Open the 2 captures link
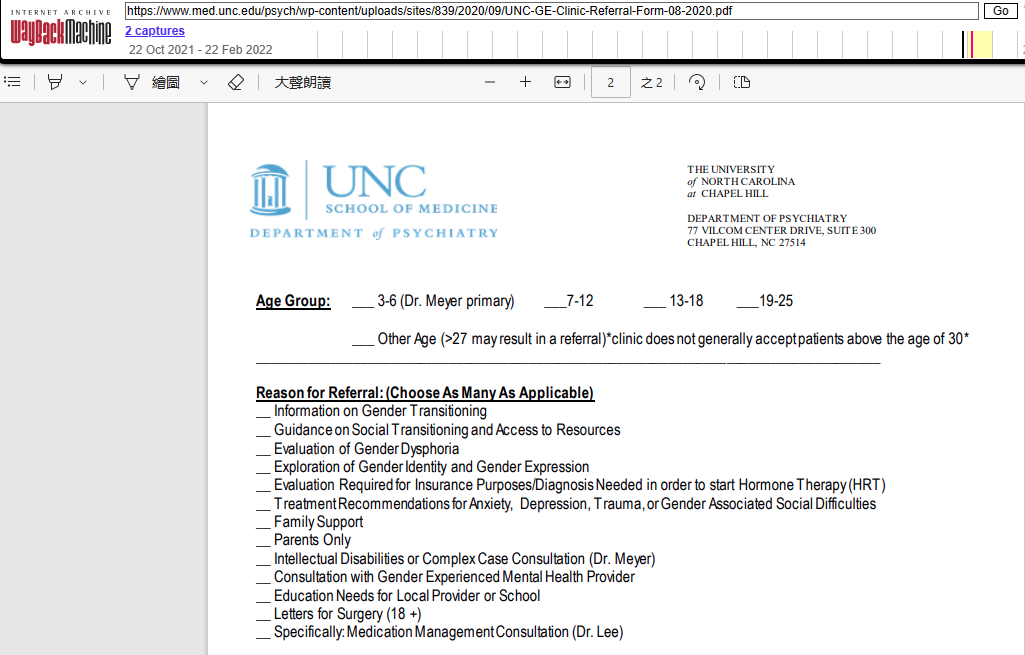The image size is (1025, 655). click(x=155, y=31)
